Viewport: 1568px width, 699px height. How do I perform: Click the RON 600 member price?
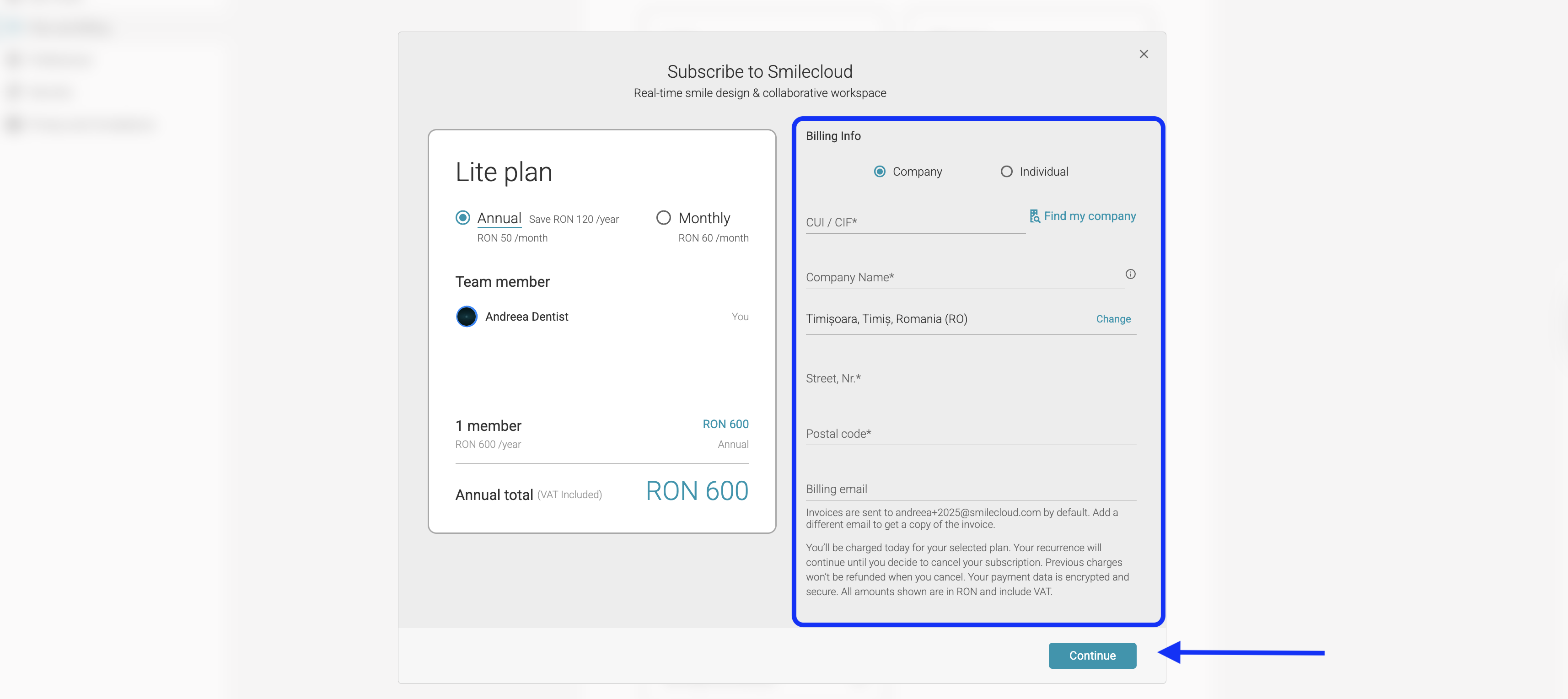(725, 425)
